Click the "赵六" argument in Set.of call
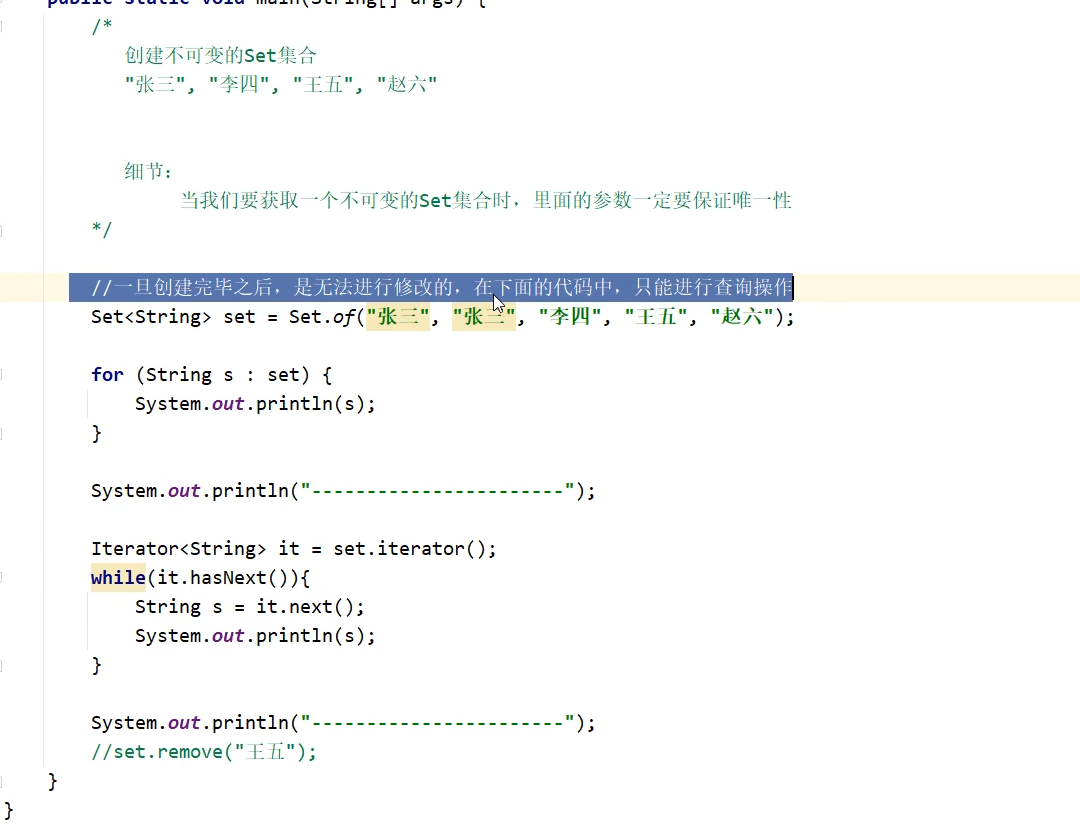This screenshot has width=1080, height=827. [742, 317]
